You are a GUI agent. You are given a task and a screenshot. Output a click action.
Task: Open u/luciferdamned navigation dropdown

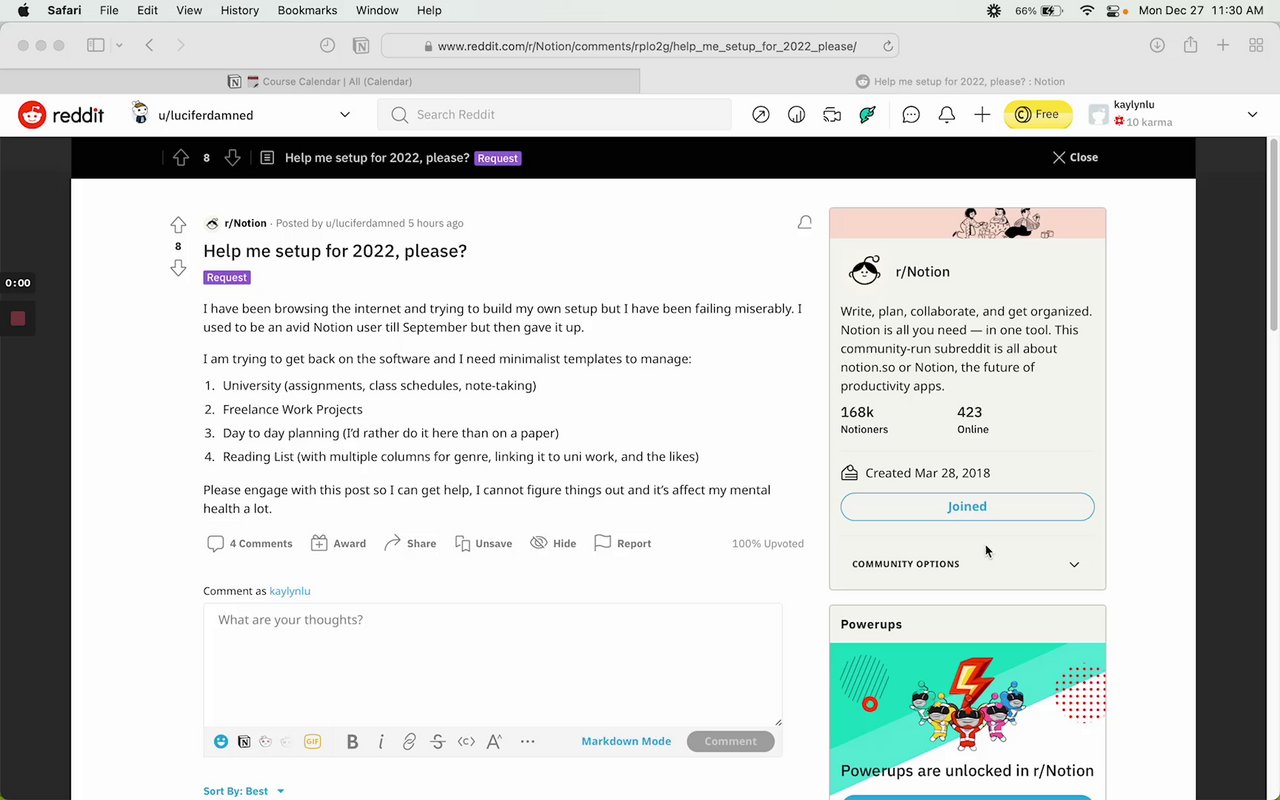click(241, 115)
